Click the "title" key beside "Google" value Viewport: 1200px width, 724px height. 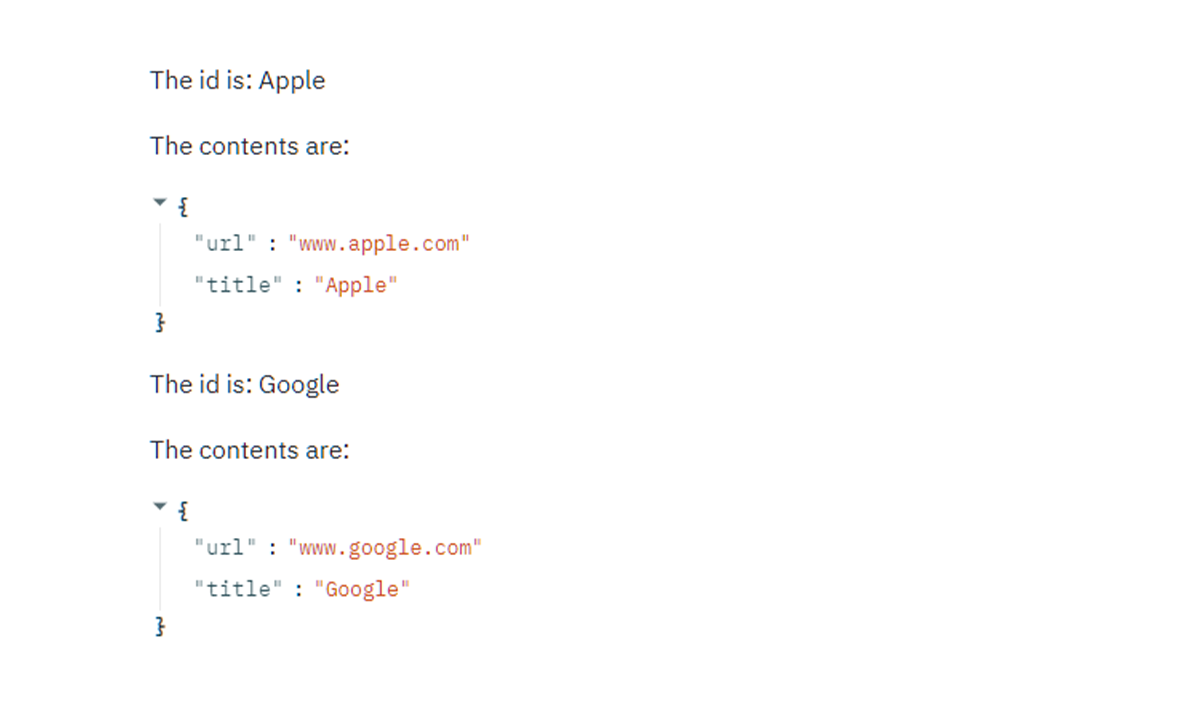(x=238, y=589)
